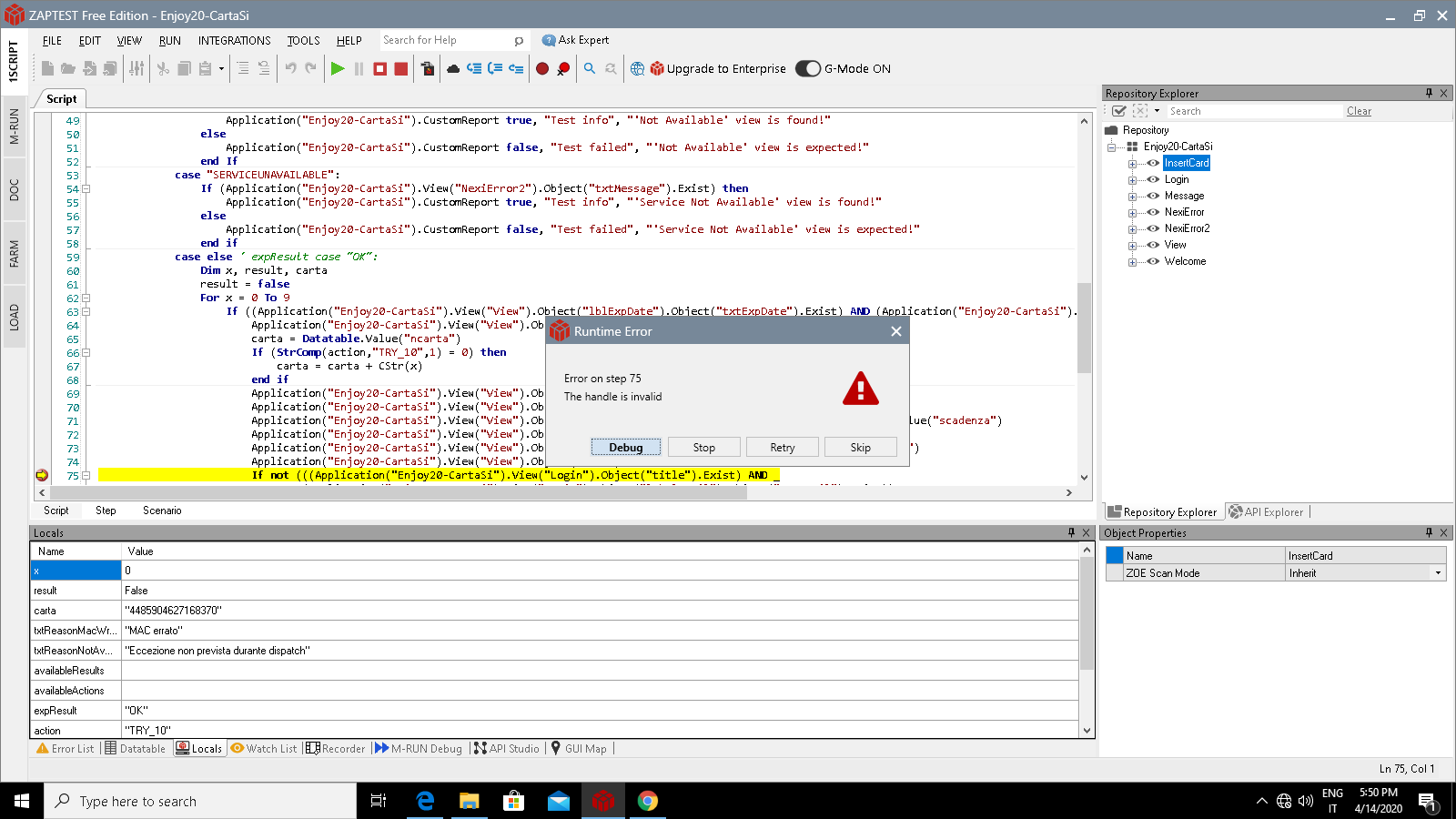Click Debug in the Runtime Error dialog
This screenshot has width=1456, height=819.
click(625, 447)
